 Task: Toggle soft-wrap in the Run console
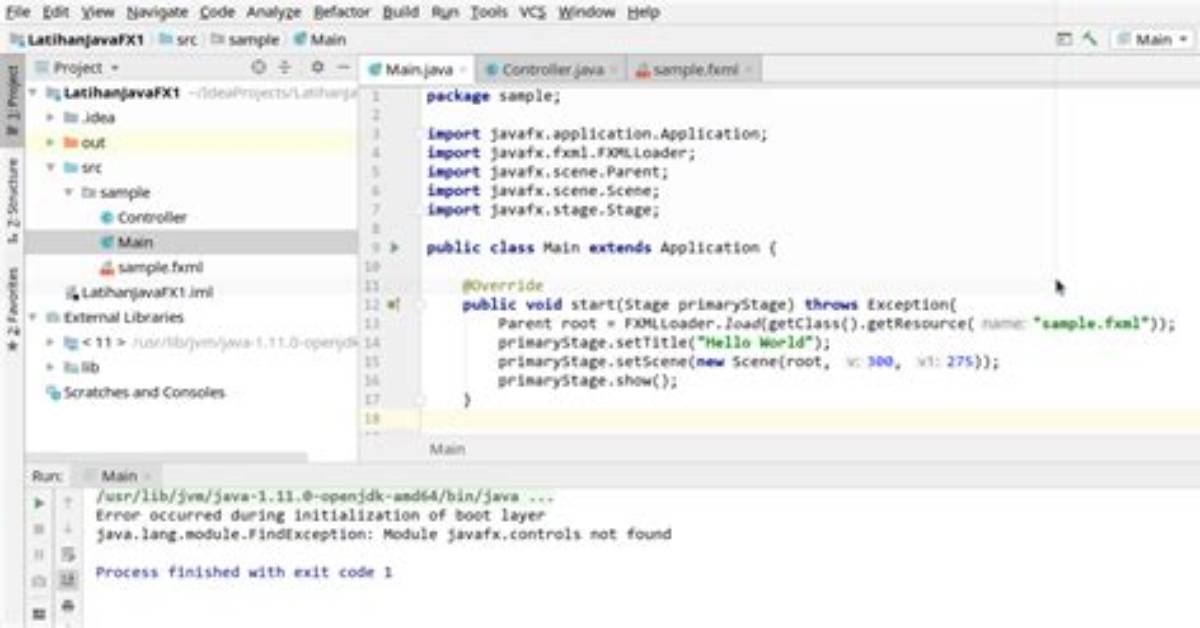click(68, 555)
